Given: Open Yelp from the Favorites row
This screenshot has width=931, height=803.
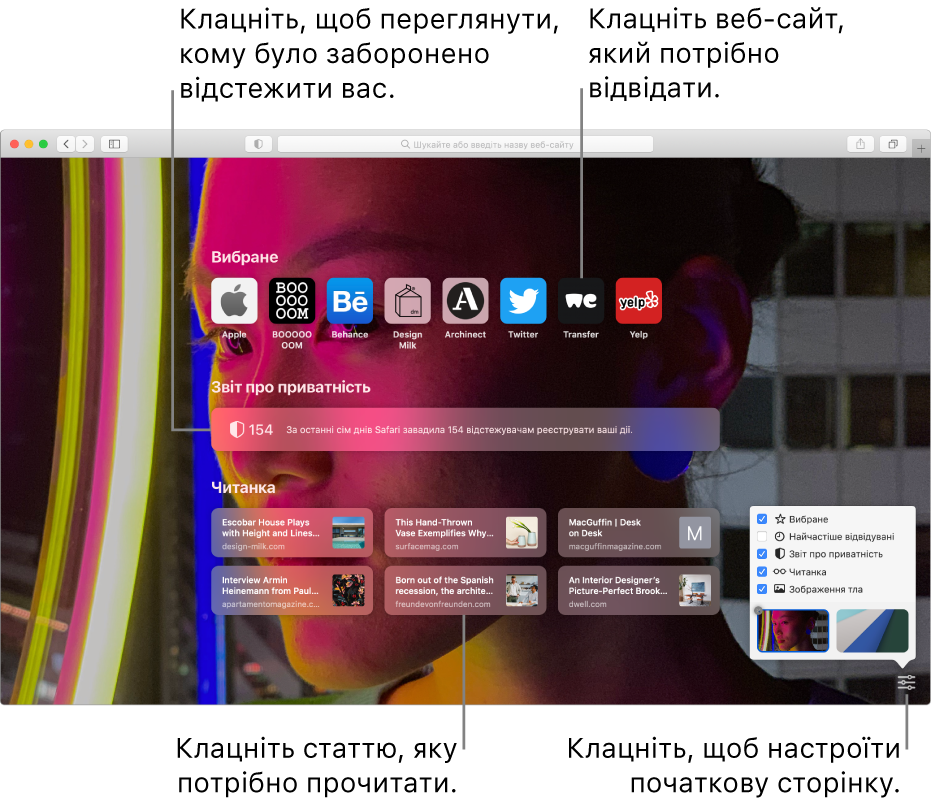Looking at the screenshot, I should [638, 301].
